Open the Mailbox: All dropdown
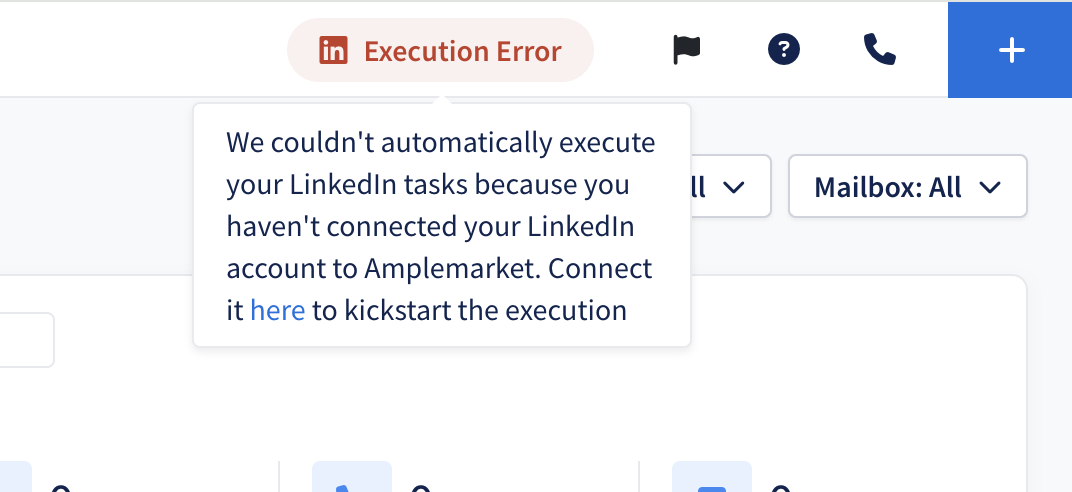The image size is (1072, 492). 908,187
